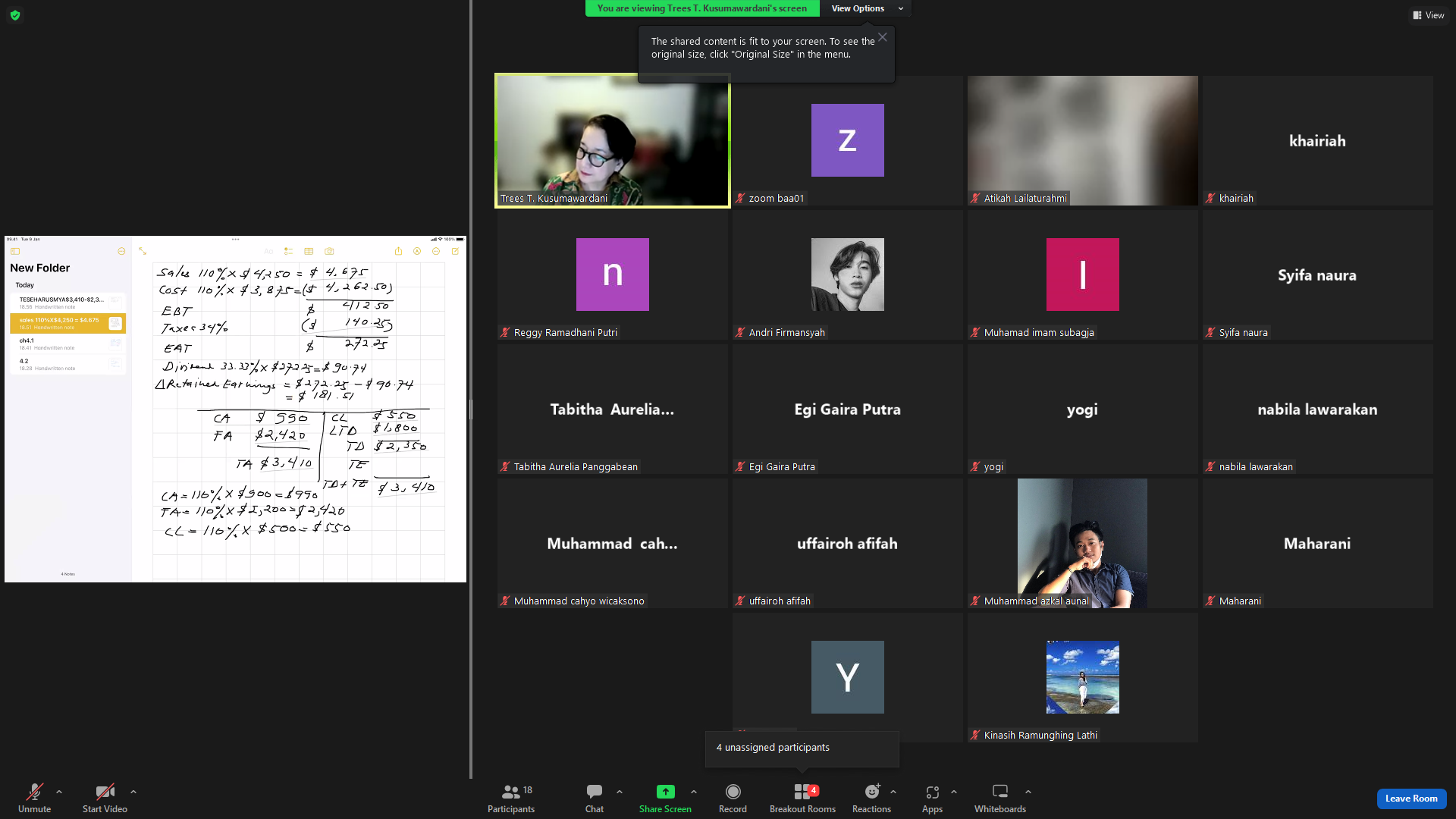The height and width of the screenshot is (819, 1456).
Task: Expand audio options arrow beside Unmute
Action: [59, 792]
